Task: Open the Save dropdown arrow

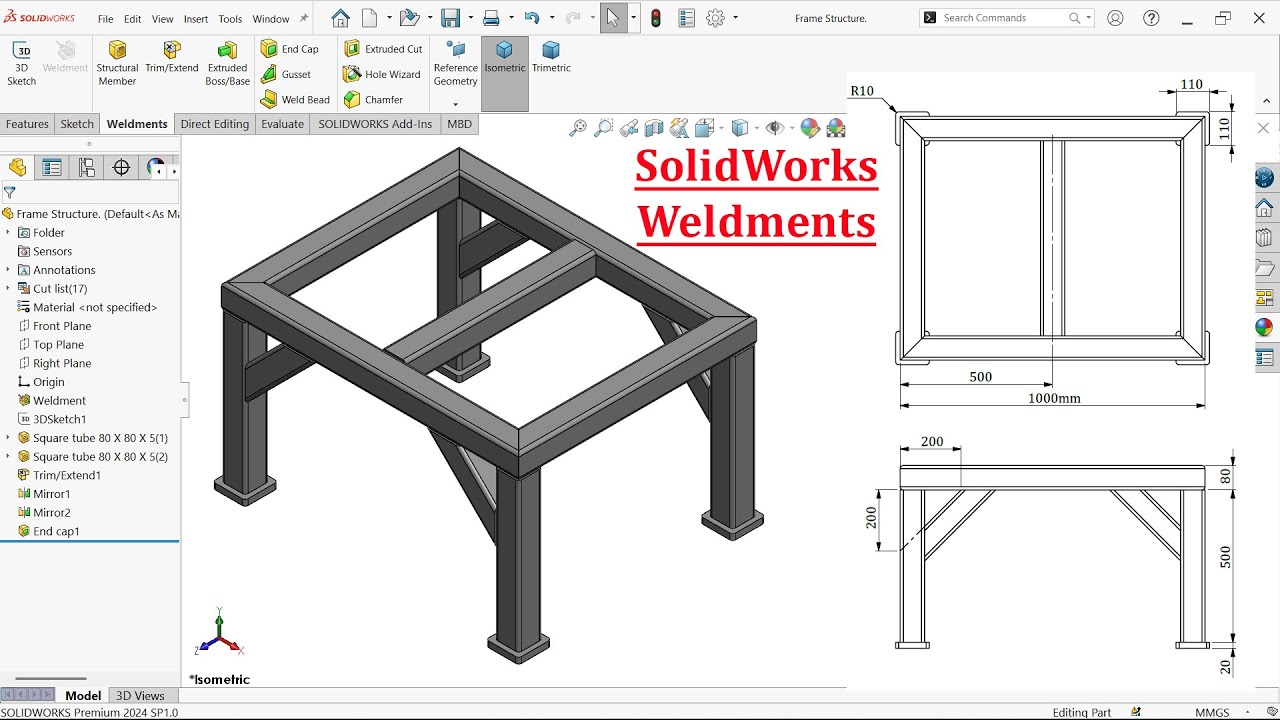Action: click(x=470, y=18)
